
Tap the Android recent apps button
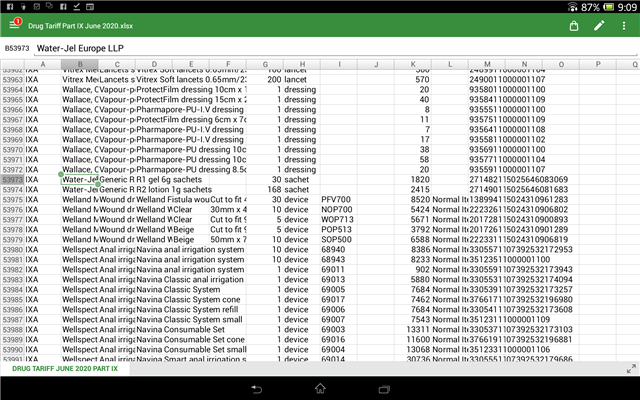(x=384, y=389)
